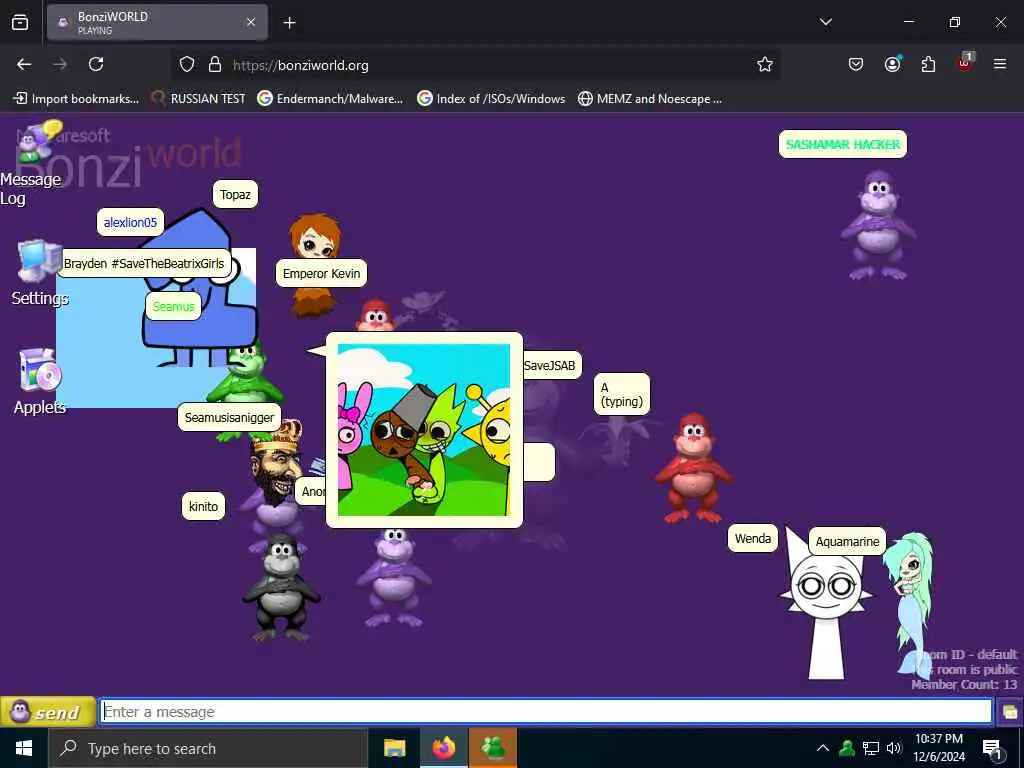Open the tracking protection shield icon
Image resolution: width=1024 pixels, height=768 pixels.
pos(187,65)
